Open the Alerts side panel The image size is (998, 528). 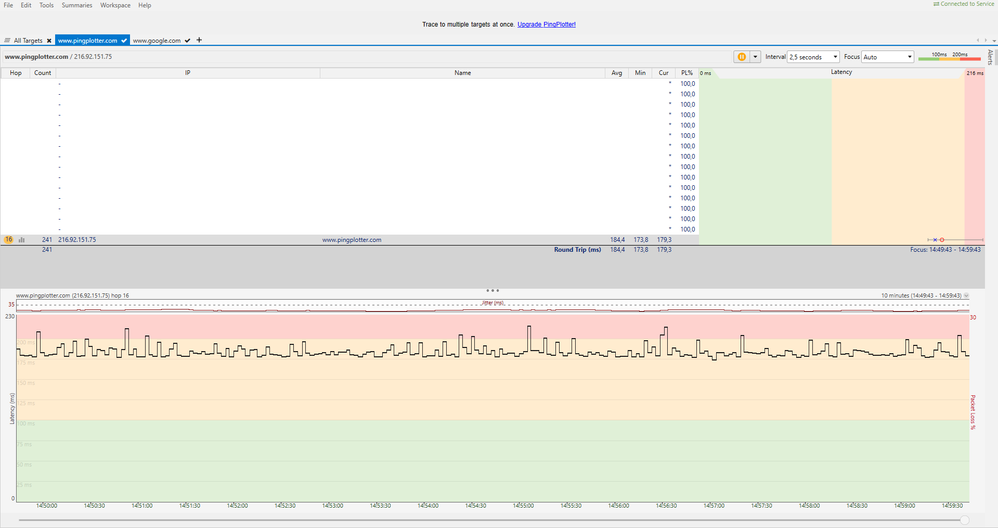(990, 57)
